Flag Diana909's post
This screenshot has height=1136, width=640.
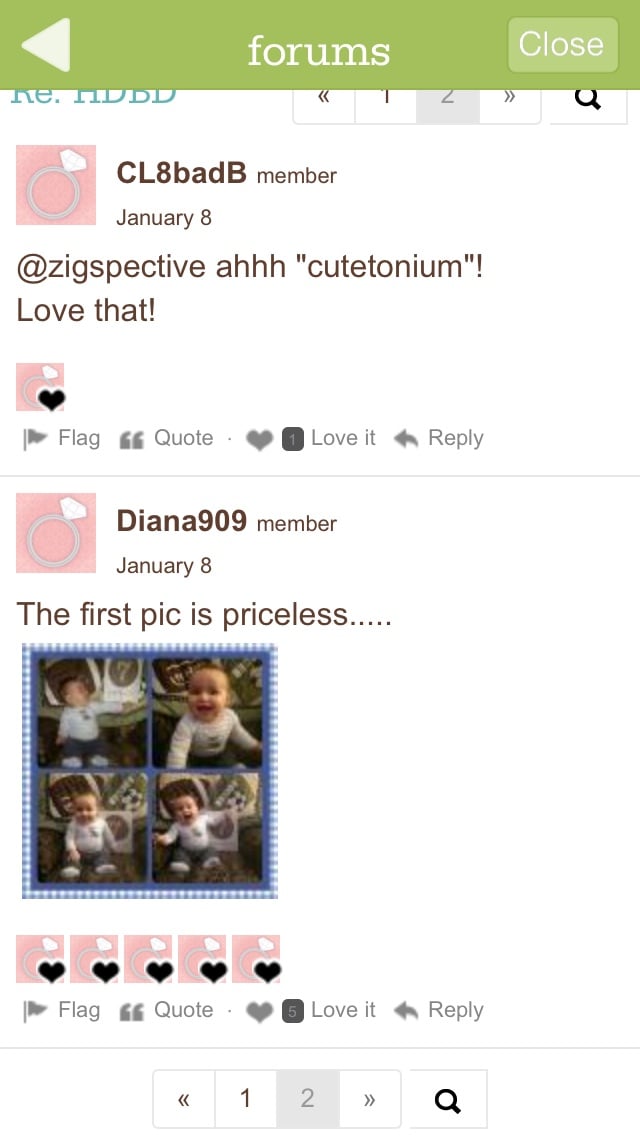click(x=62, y=1011)
